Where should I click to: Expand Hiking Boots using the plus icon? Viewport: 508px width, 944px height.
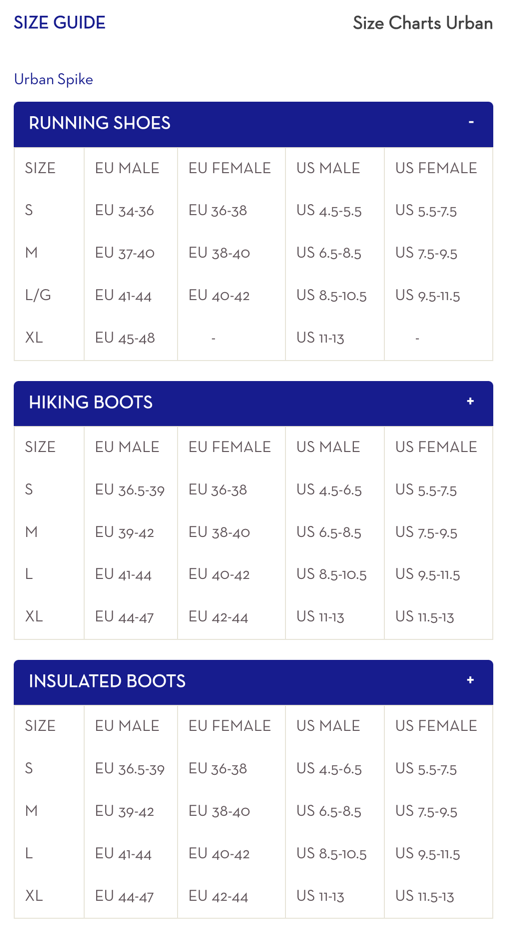click(x=470, y=401)
